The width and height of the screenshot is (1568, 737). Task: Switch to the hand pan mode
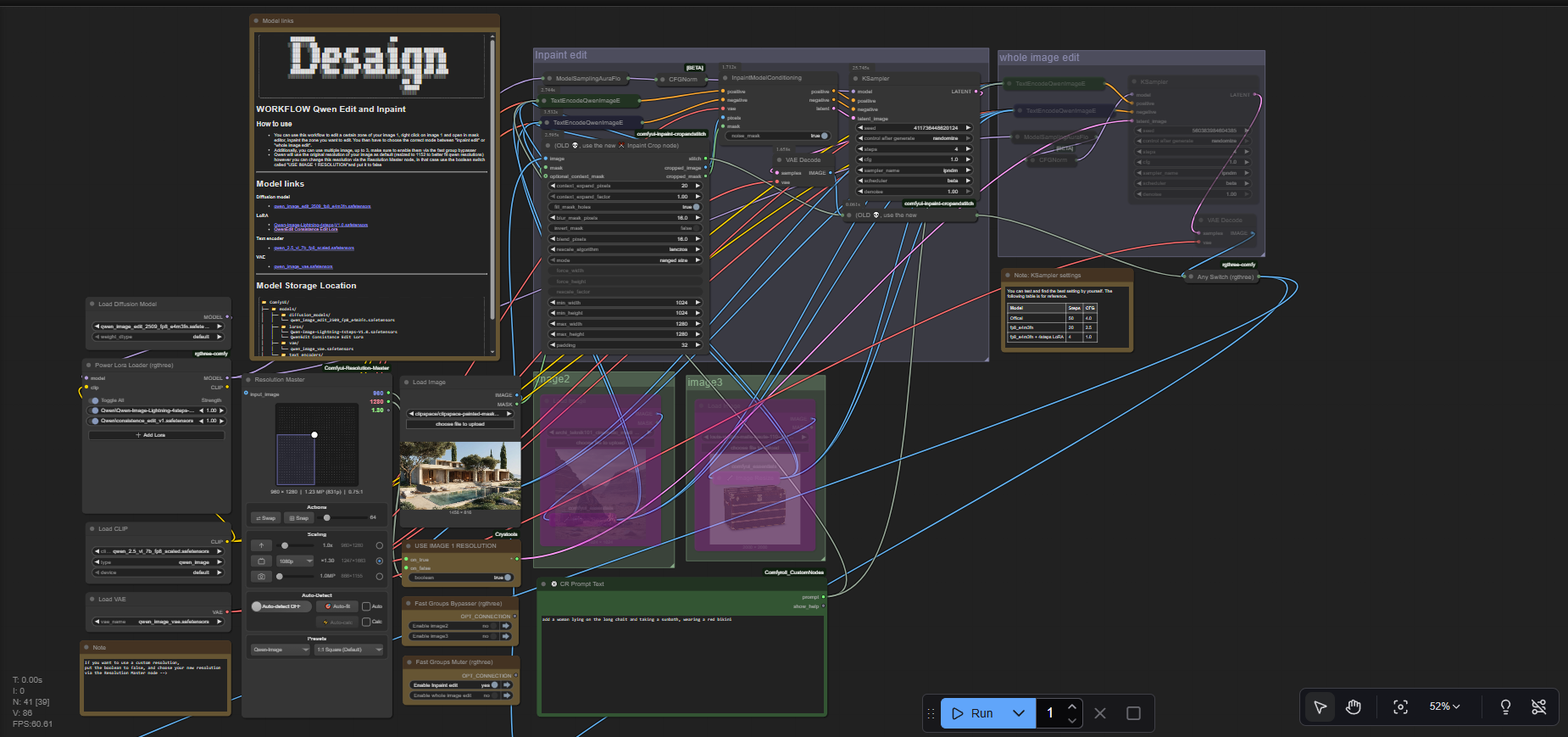[x=1354, y=707]
